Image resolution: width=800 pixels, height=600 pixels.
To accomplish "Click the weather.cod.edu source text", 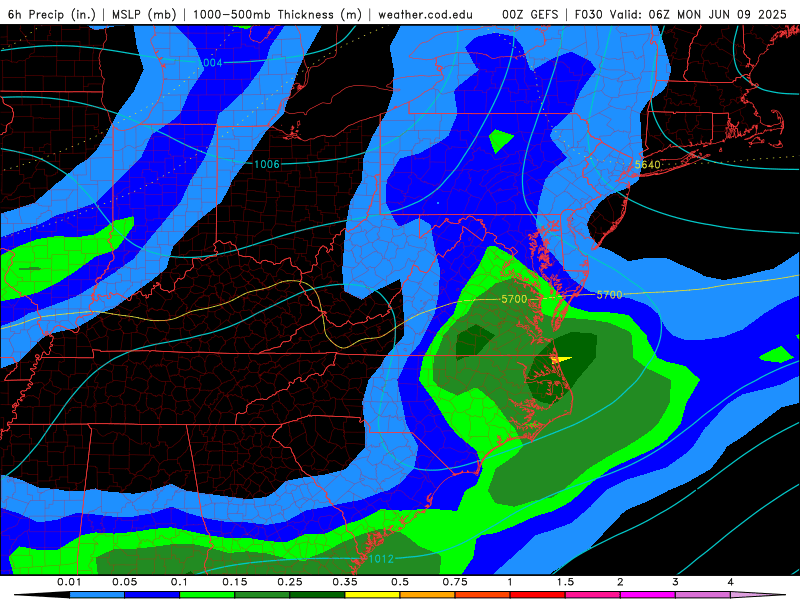I will coord(426,14).
